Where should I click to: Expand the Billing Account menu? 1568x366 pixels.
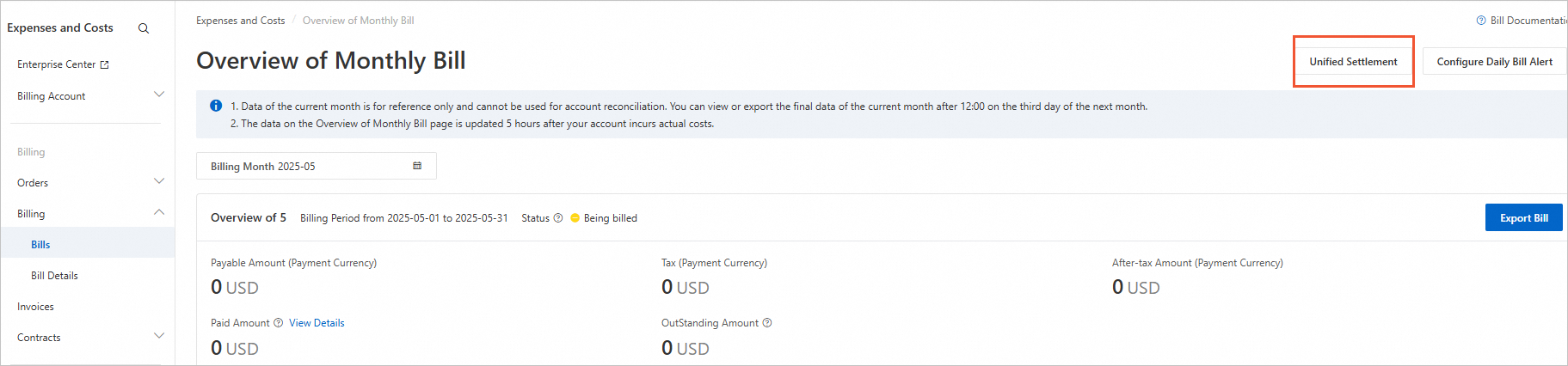point(159,95)
